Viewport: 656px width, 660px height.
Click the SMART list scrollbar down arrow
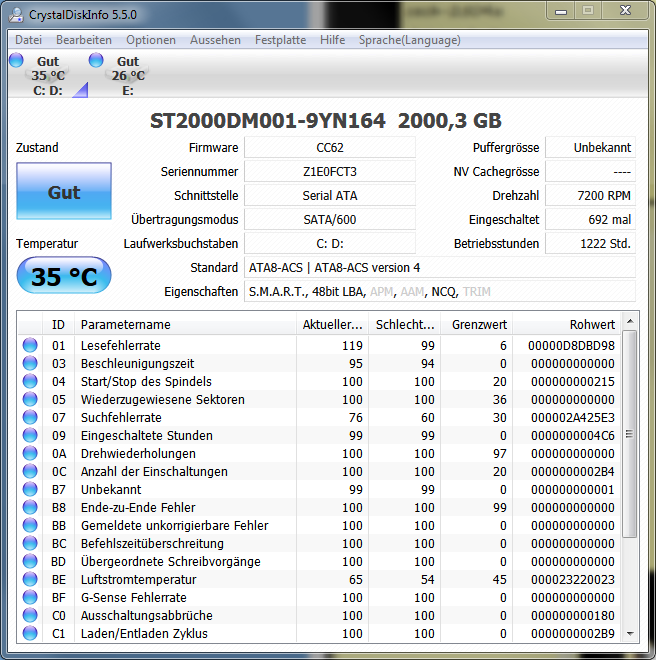pos(630,633)
